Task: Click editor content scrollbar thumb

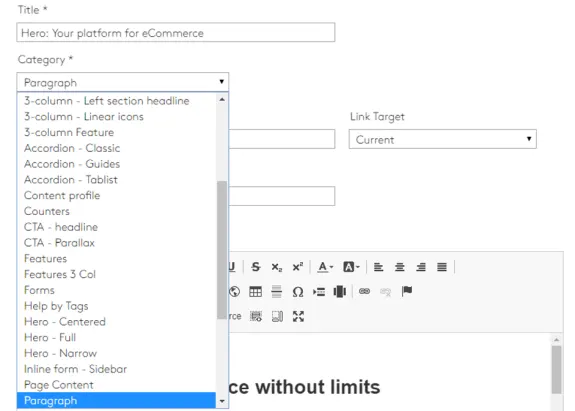Action: 556,370
